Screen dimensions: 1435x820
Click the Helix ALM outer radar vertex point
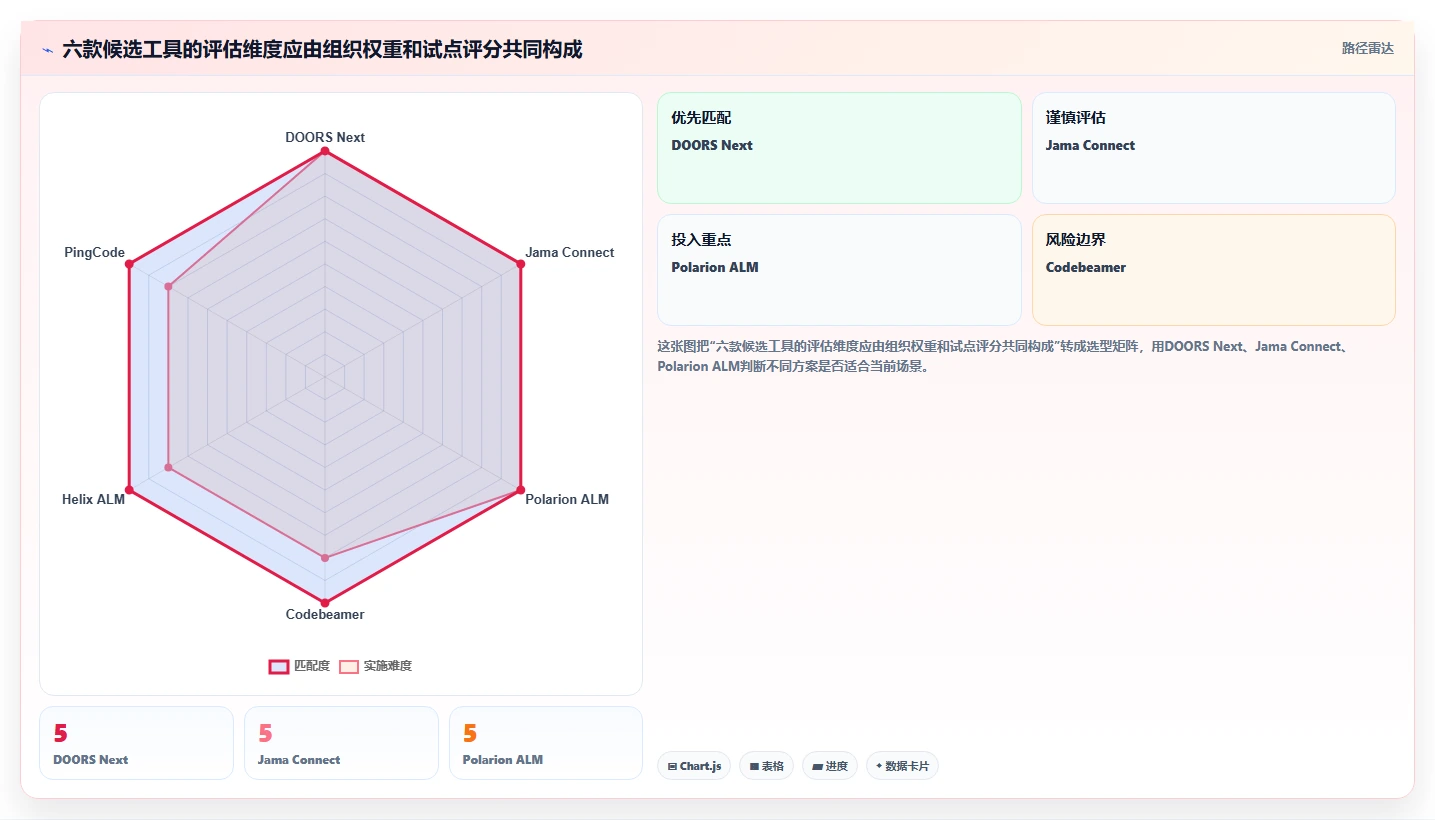click(x=129, y=490)
